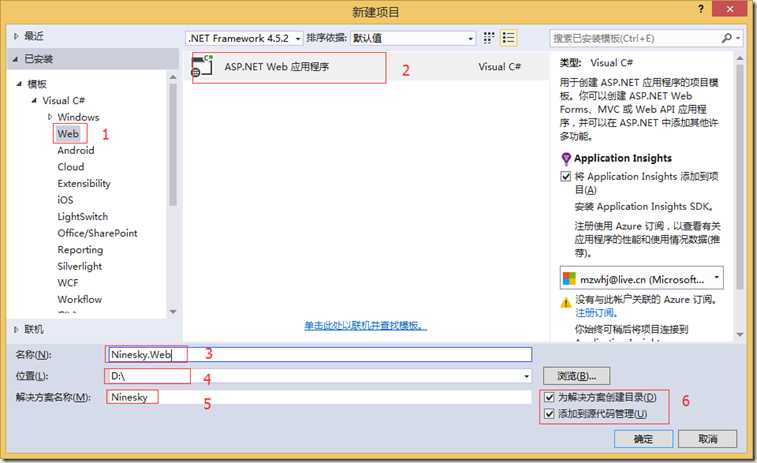The width and height of the screenshot is (757, 463).
Task: Collapse the 已安装 section
Action: pyautogui.click(x=16, y=59)
